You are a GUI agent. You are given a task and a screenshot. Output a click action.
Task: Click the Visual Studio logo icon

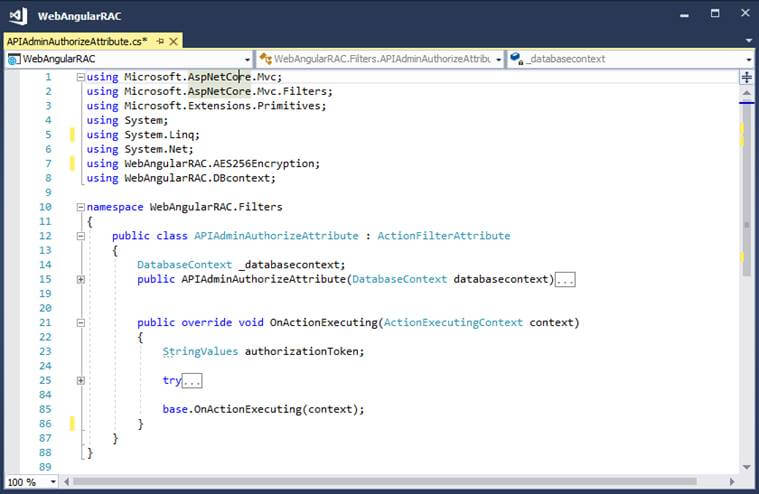[18, 16]
